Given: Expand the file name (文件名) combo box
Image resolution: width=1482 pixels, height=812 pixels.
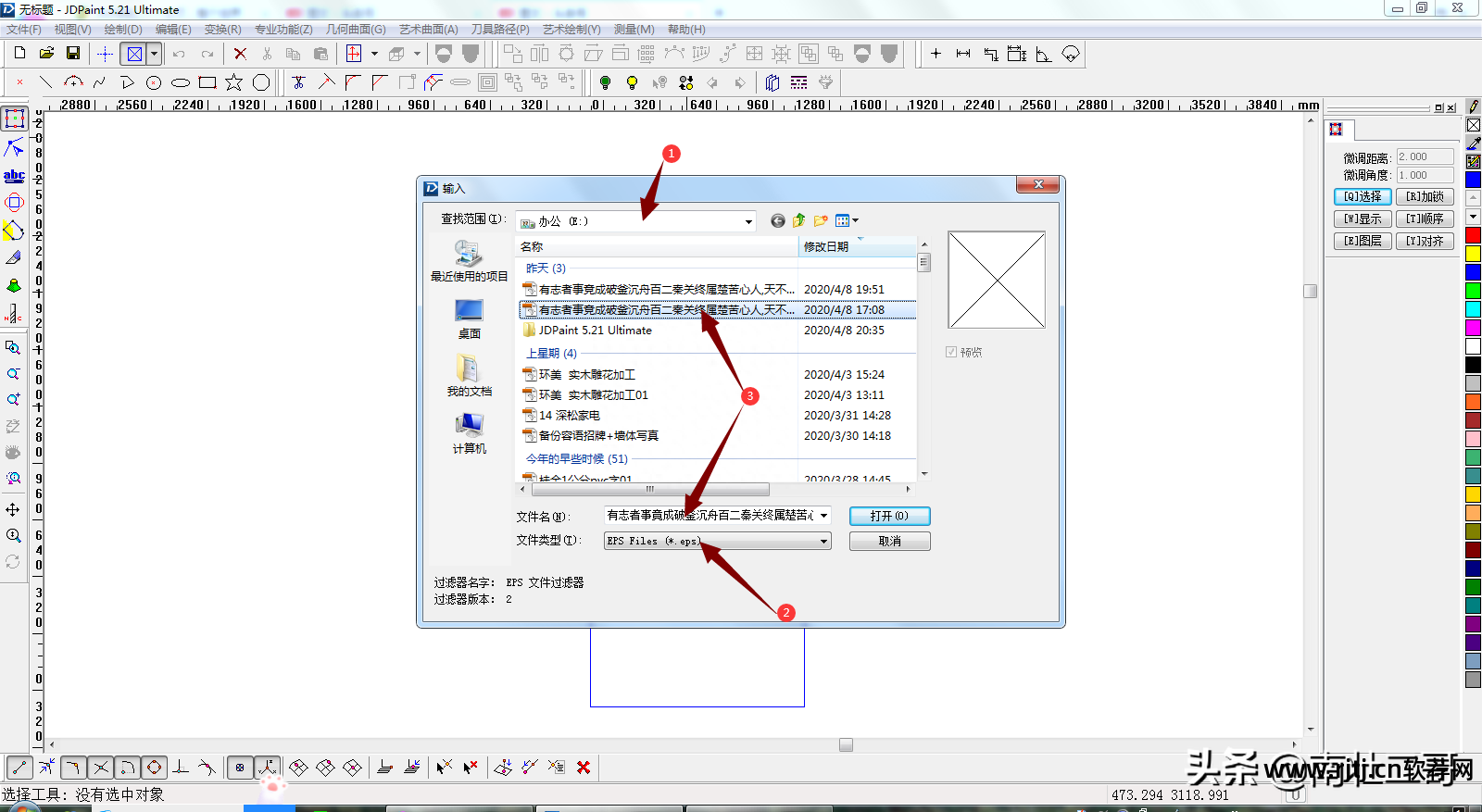Looking at the screenshot, I should point(823,516).
